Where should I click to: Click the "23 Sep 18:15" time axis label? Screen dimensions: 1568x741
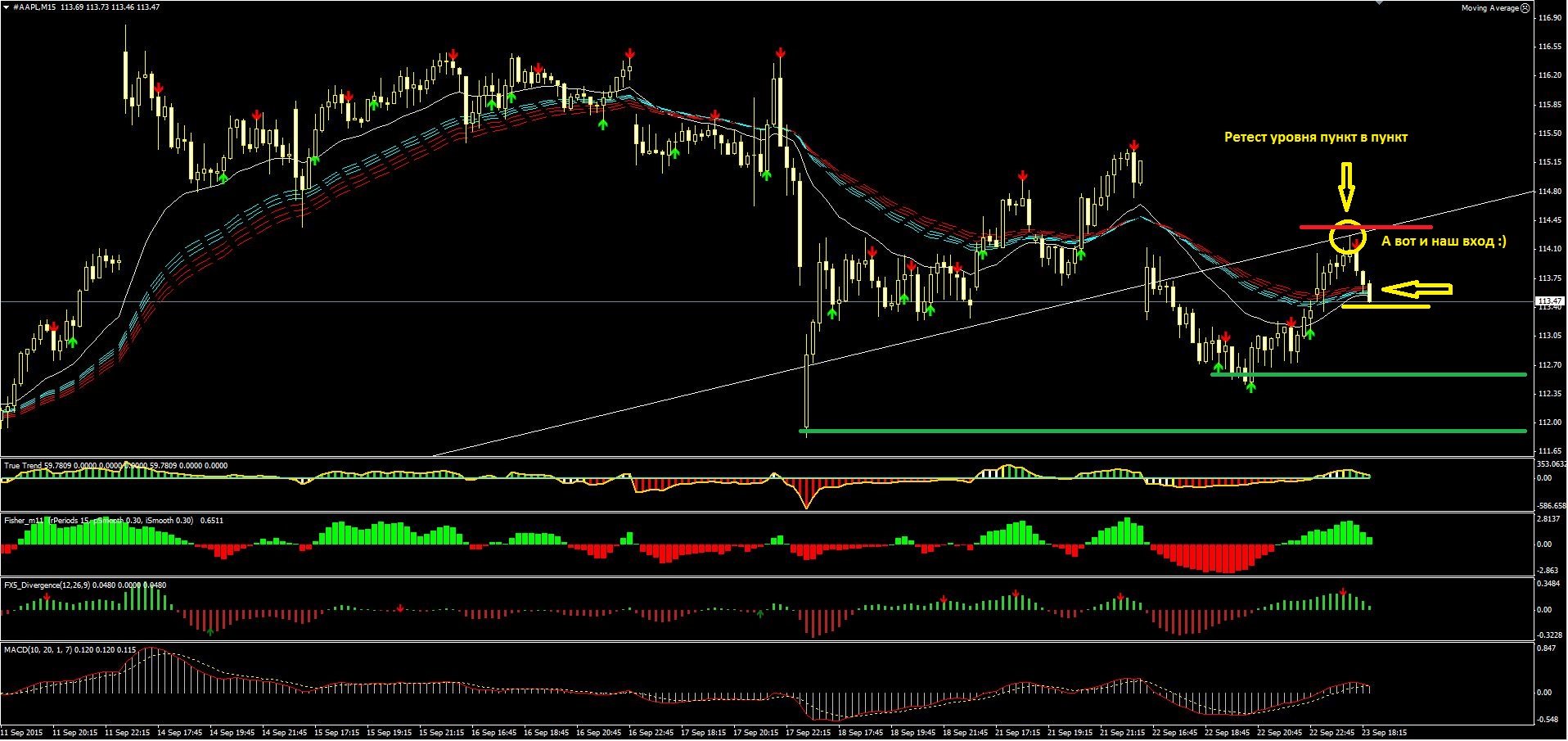[1385, 732]
